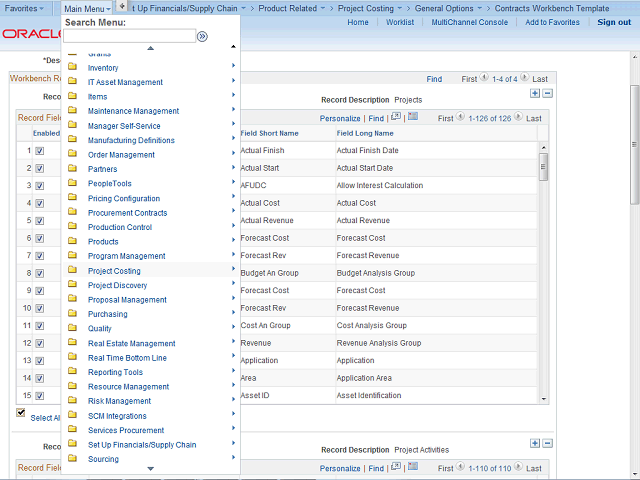Viewport: 640px width, 480px height.
Task: Delete the row in Projects record section
Action: (548, 93)
